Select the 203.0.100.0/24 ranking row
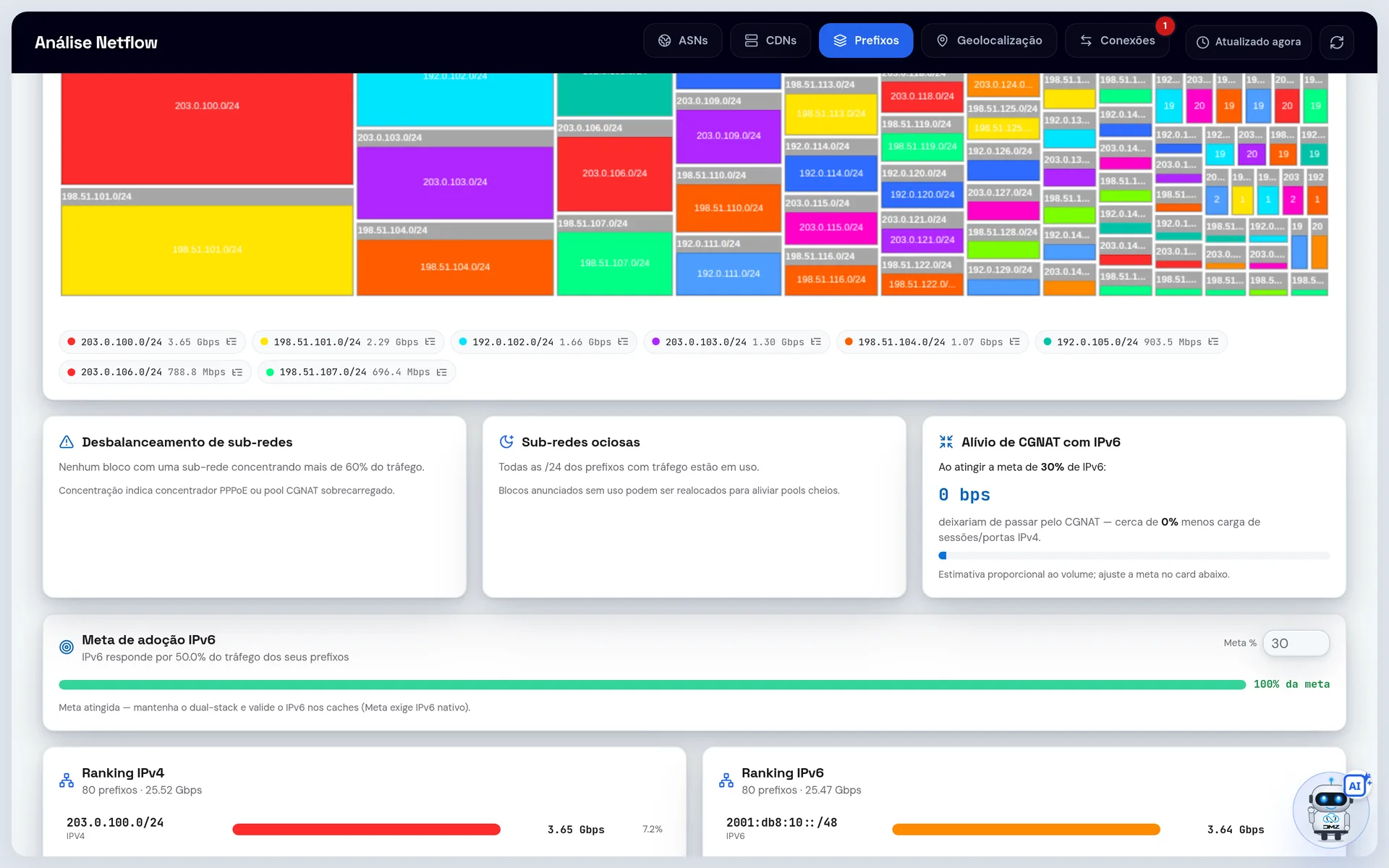The height and width of the screenshot is (868, 1389). (x=365, y=829)
